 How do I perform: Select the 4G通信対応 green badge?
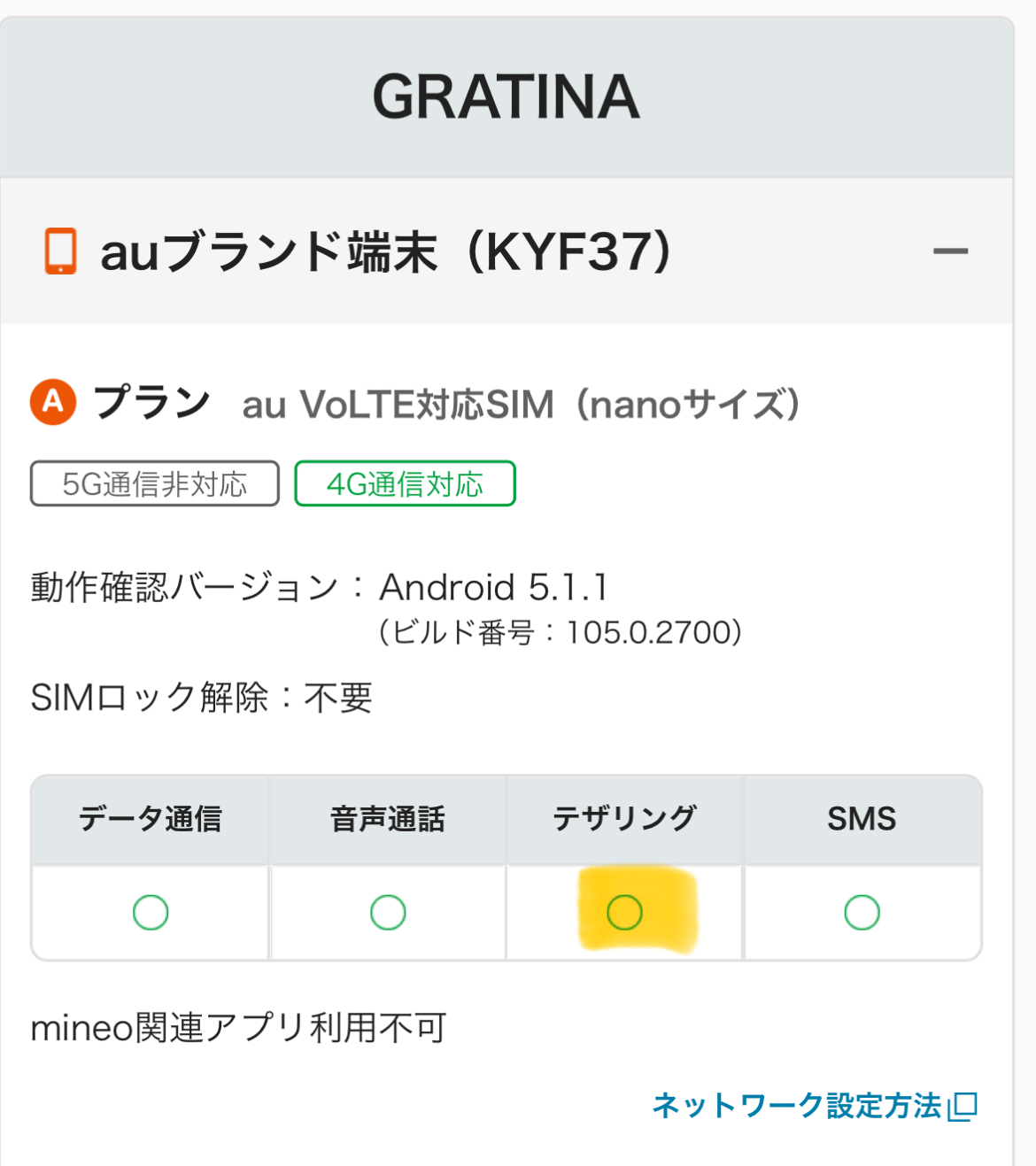coord(405,483)
